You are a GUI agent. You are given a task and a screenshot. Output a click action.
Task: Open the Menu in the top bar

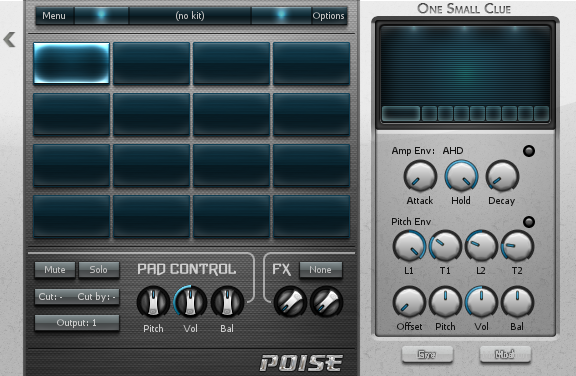click(54, 16)
